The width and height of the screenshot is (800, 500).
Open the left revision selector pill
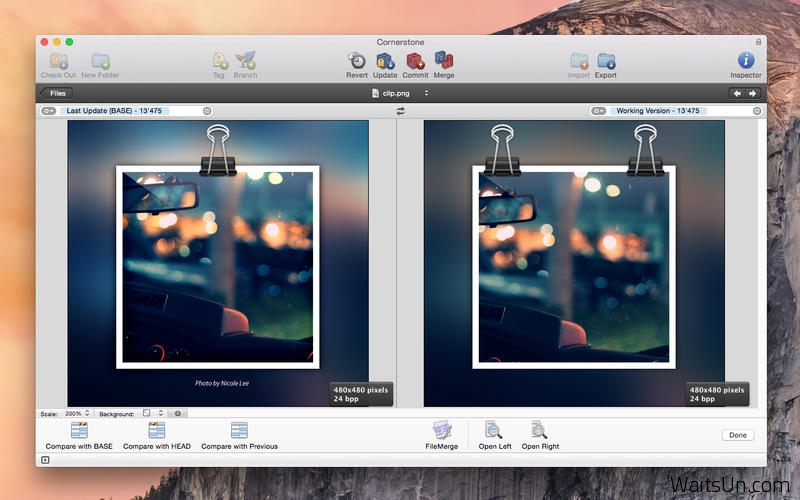click(x=48, y=111)
